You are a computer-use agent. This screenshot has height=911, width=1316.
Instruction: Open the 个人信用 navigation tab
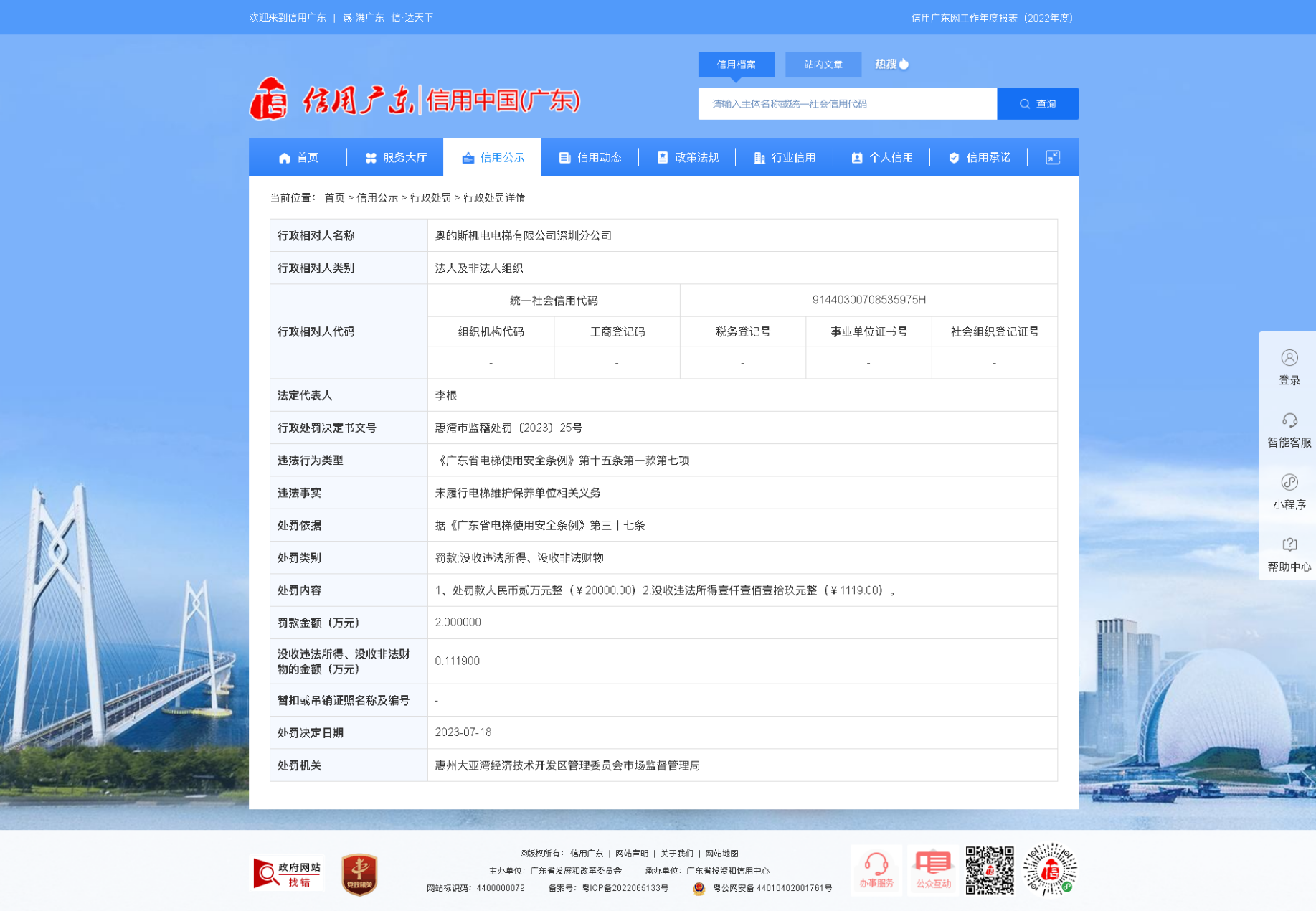click(881, 158)
